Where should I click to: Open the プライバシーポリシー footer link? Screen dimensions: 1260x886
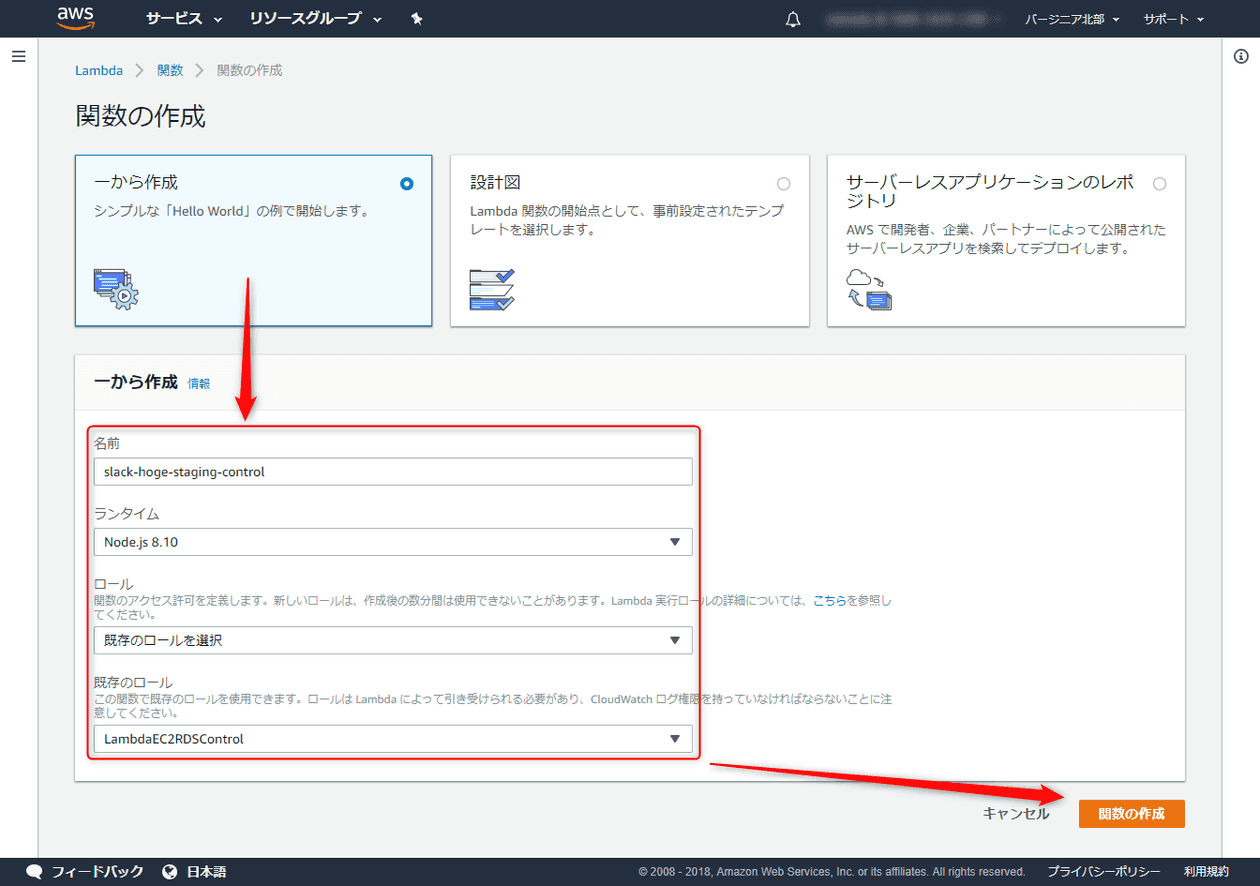[x=1104, y=871]
